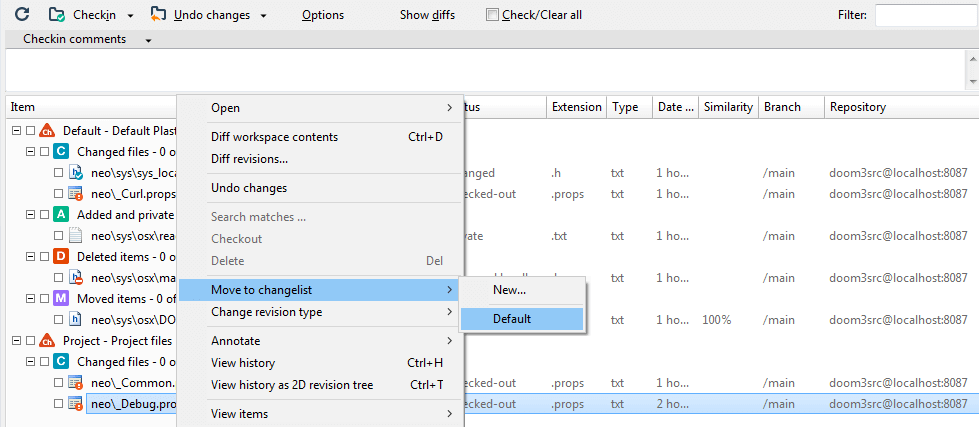
Task: Click the green A Added category icon
Action: (61, 215)
